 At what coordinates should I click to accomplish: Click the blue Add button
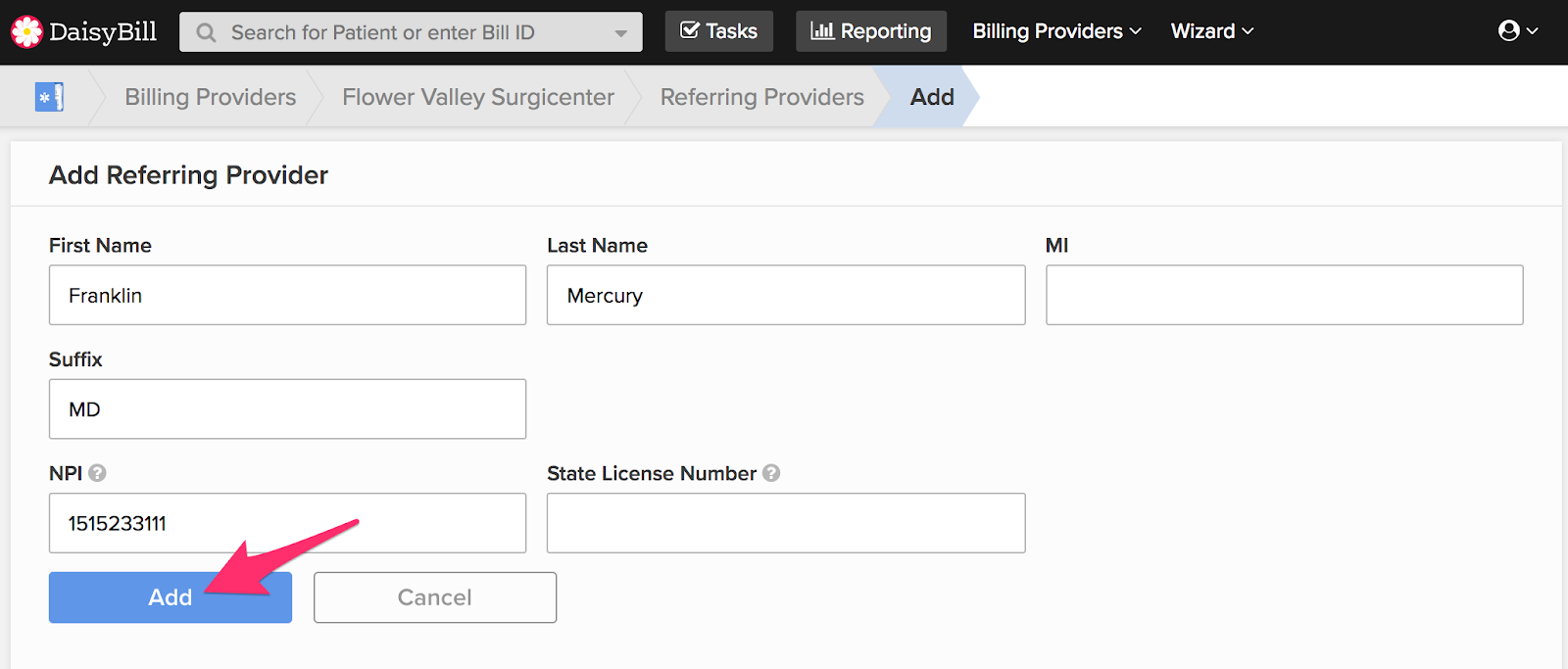tap(170, 597)
